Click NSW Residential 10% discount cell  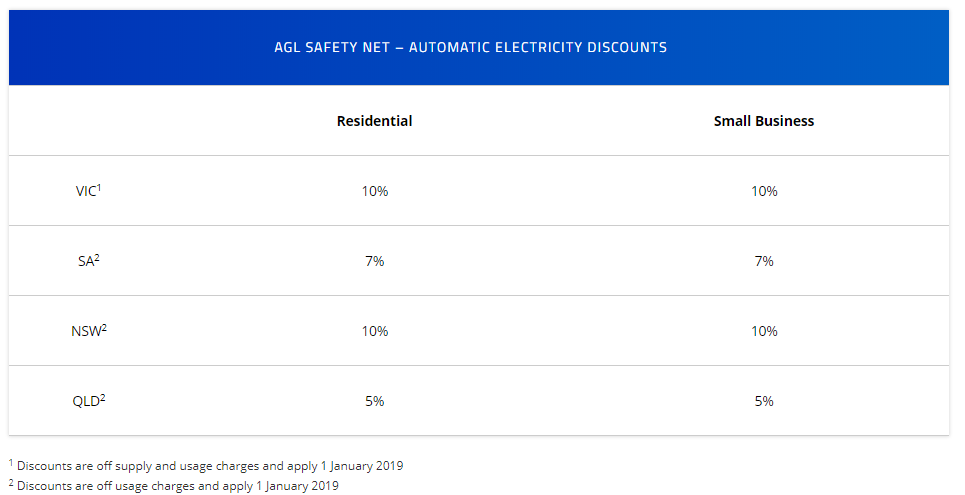click(x=374, y=331)
